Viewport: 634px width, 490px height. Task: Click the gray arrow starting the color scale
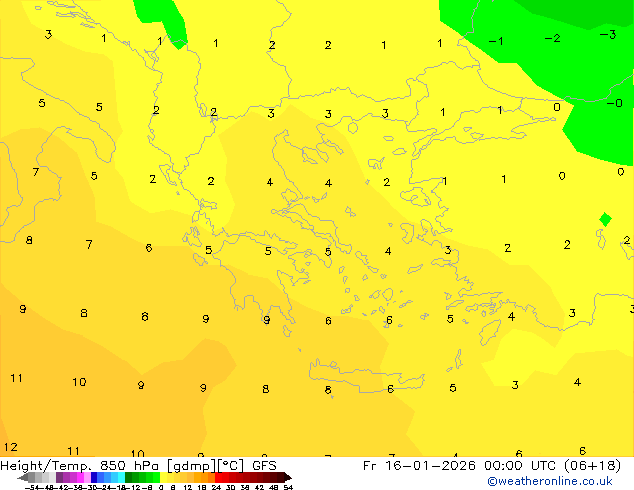(23, 477)
